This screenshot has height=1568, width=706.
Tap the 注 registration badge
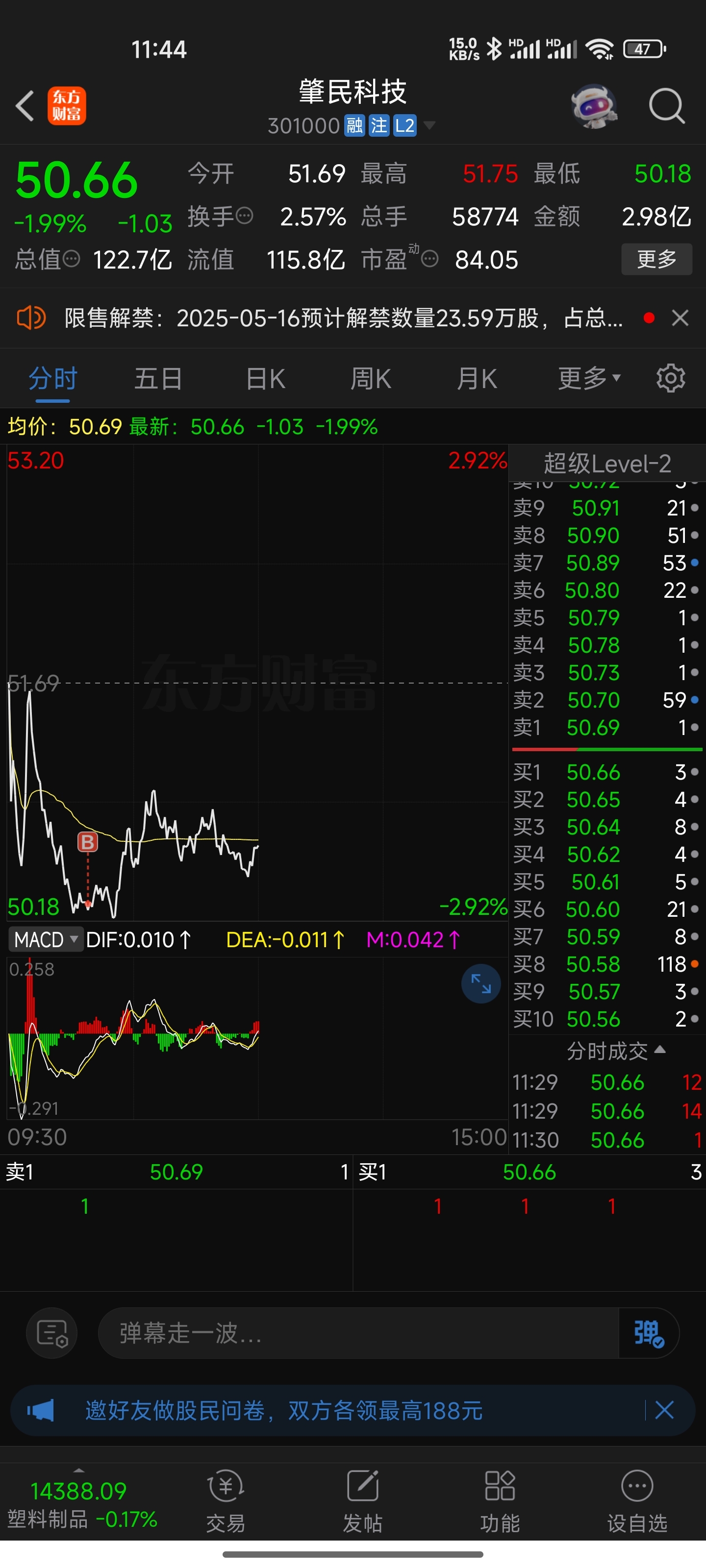pos(379,126)
